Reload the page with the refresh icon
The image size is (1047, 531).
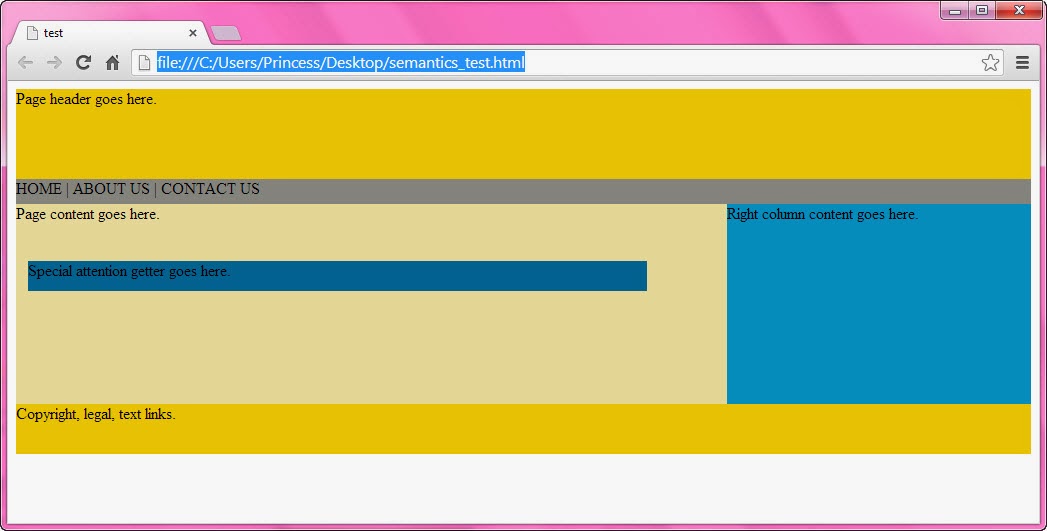(x=83, y=62)
